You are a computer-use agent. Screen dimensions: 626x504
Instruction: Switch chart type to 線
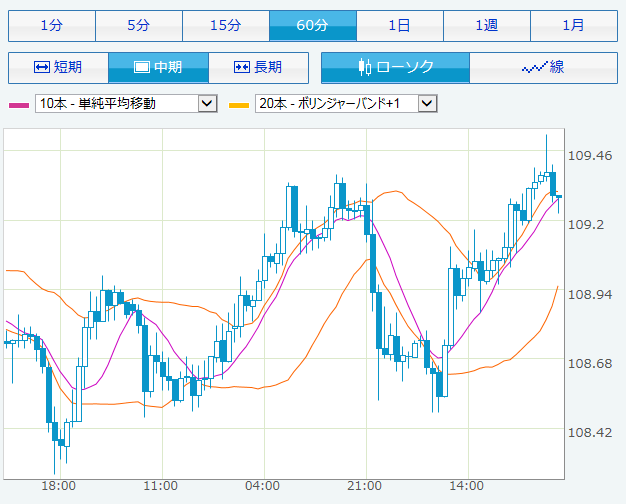coord(543,68)
